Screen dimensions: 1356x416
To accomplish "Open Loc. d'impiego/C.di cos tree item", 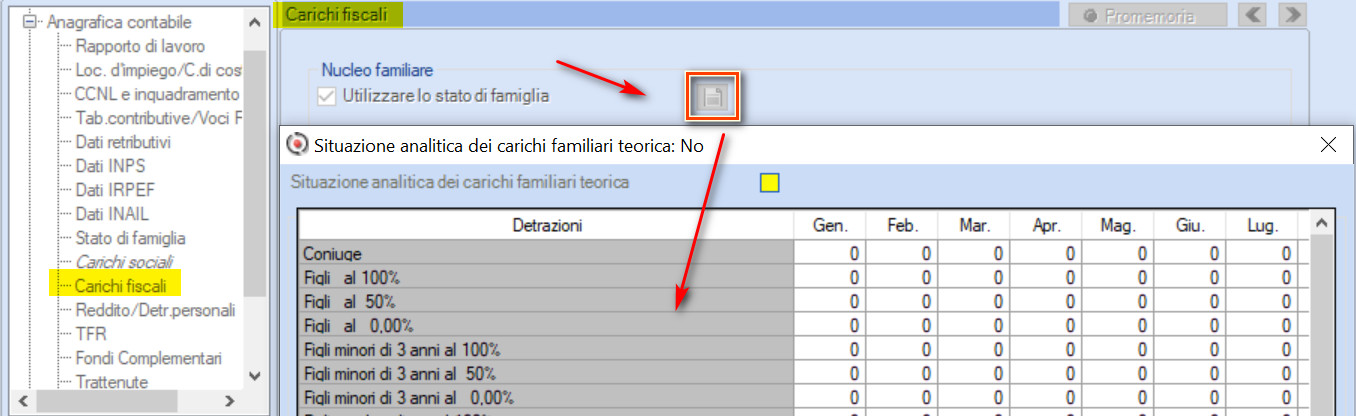I will click(x=158, y=70).
